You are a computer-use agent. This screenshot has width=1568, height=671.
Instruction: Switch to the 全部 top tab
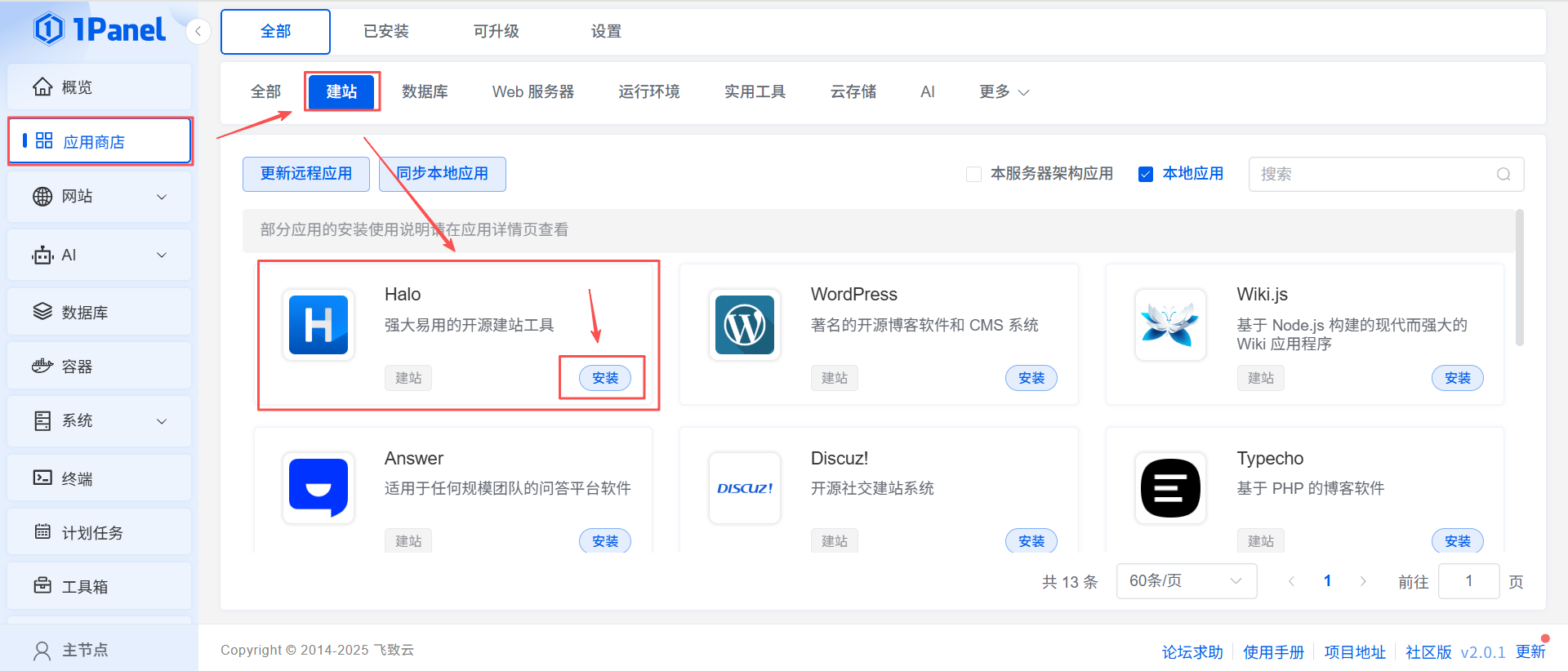tap(275, 32)
